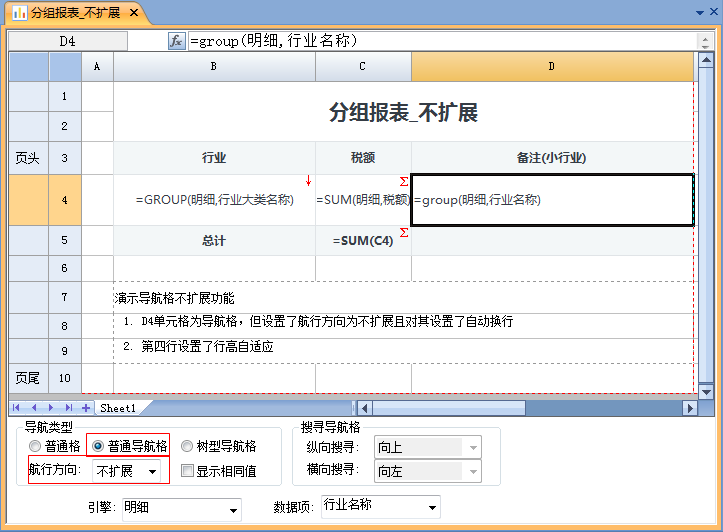This screenshot has width=723, height=532.
Task: Expand the 引擎 dropdown showing 明细
Action: [x=180, y=509]
